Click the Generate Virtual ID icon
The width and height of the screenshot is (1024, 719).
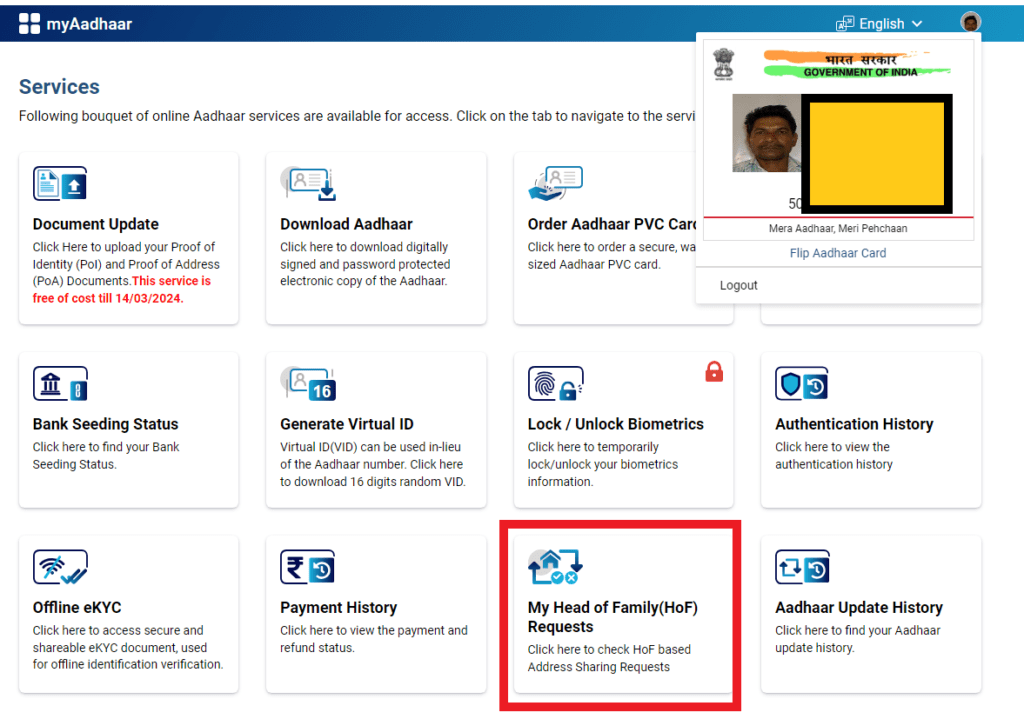[x=308, y=383]
